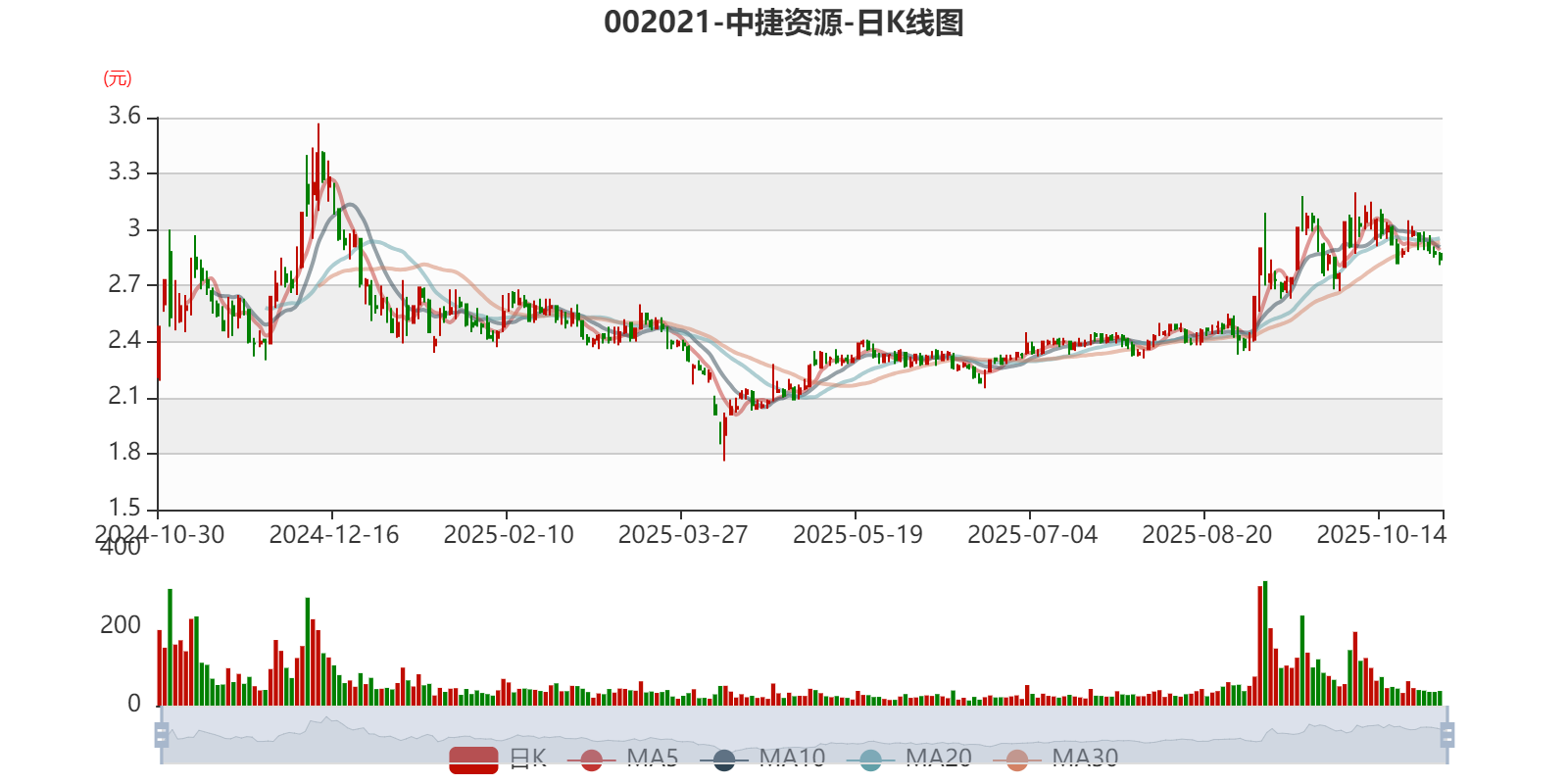Viewport: 1568px width, 784px height.
Task: Click the 2.7 price axis label
Action: click(x=124, y=285)
